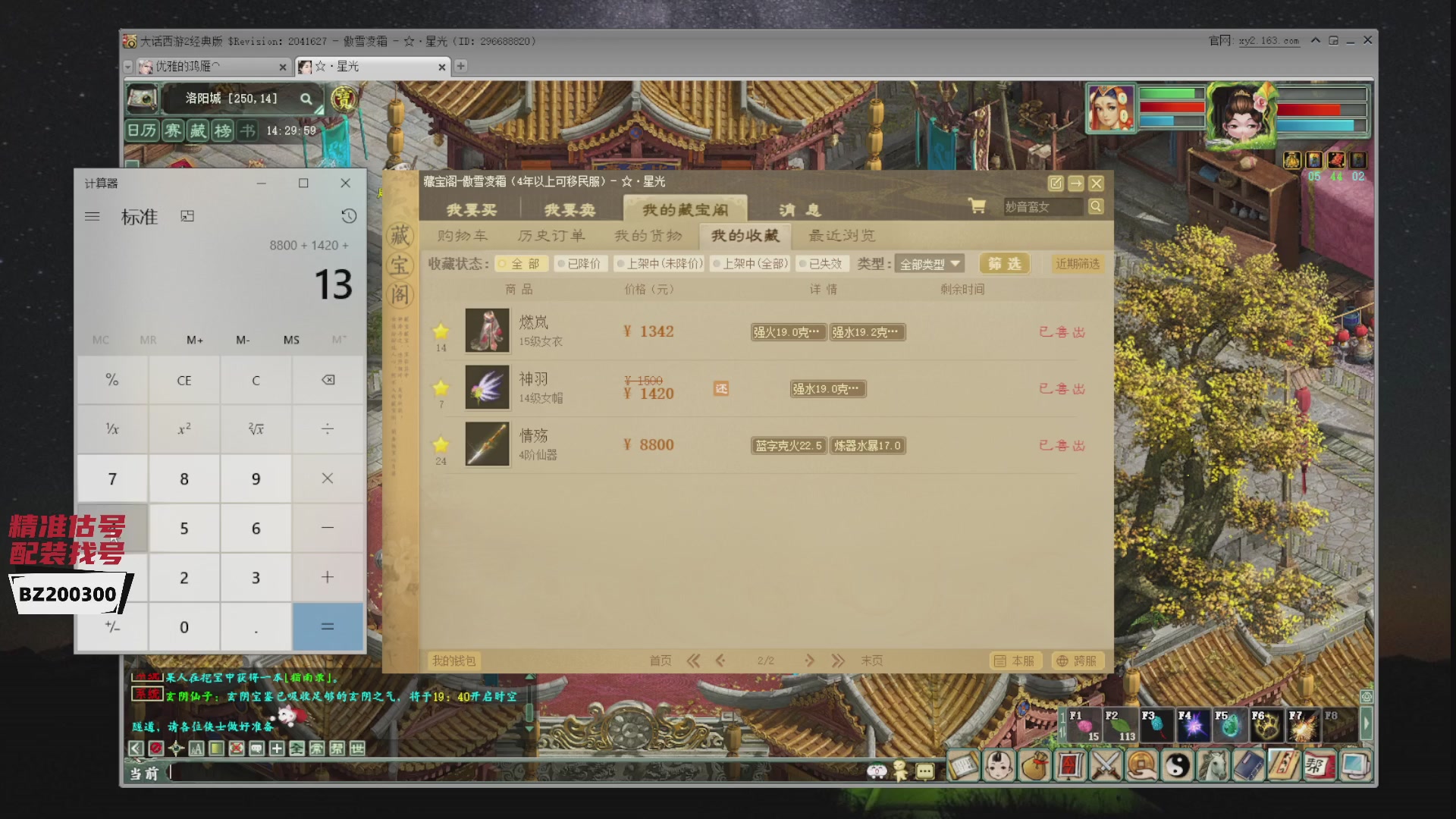Click the search magnifier in treasure pavilion
Image resolution: width=1456 pixels, height=819 pixels.
[1096, 206]
